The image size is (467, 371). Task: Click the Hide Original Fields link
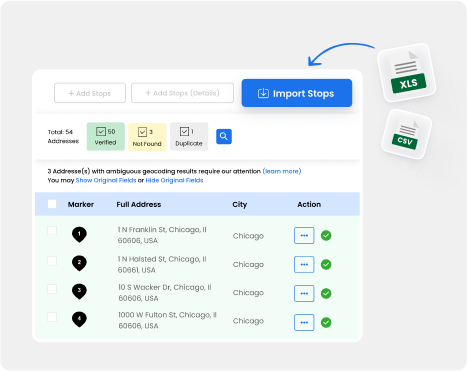(x=174, y=180)
